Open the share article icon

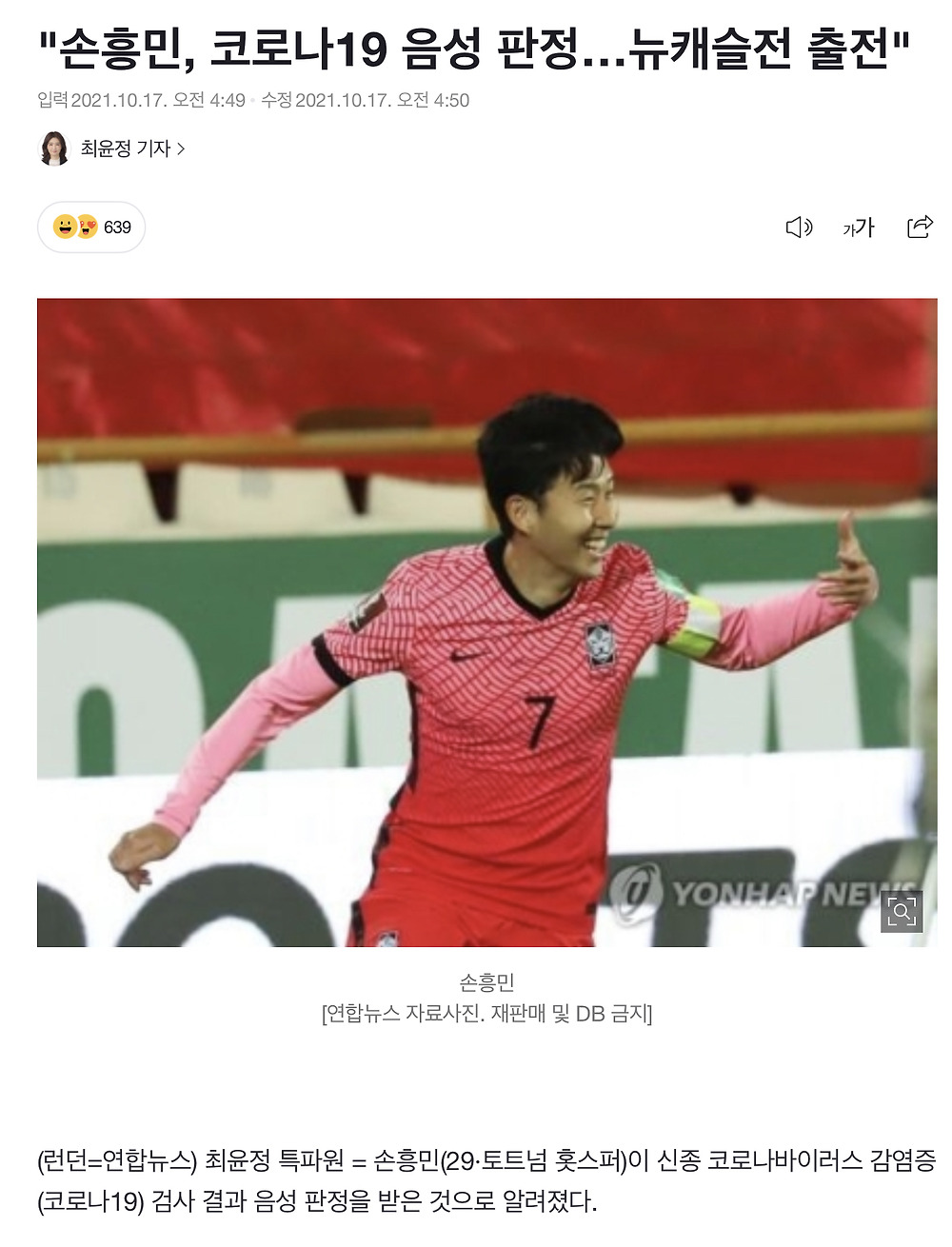point(920,227)
